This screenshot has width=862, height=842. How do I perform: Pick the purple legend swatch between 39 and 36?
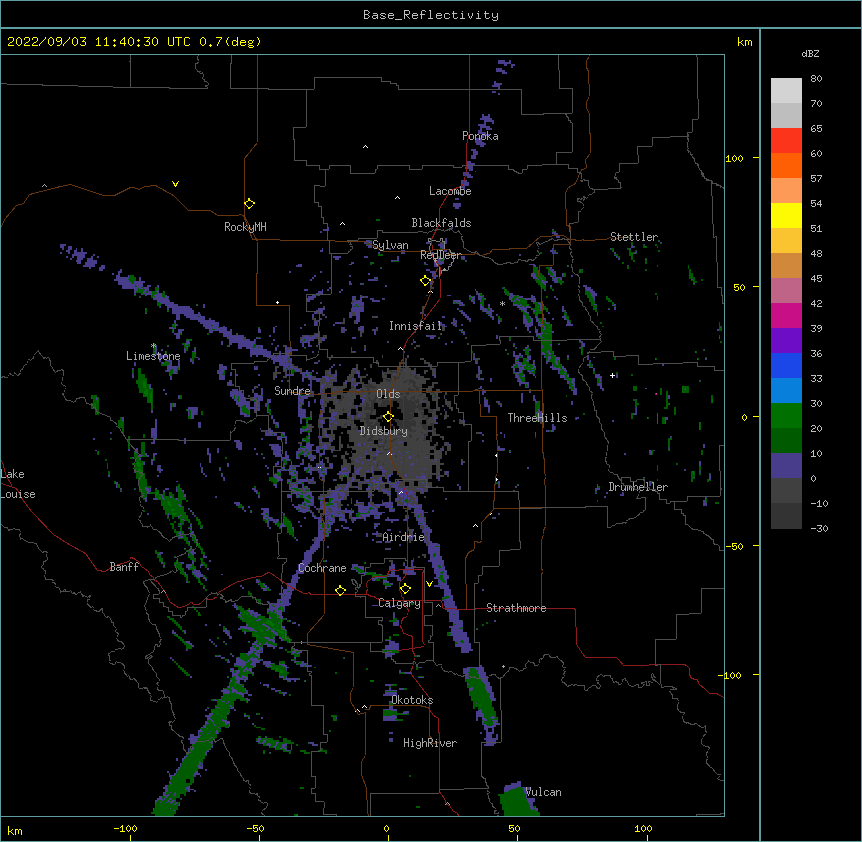pos(786,340)
